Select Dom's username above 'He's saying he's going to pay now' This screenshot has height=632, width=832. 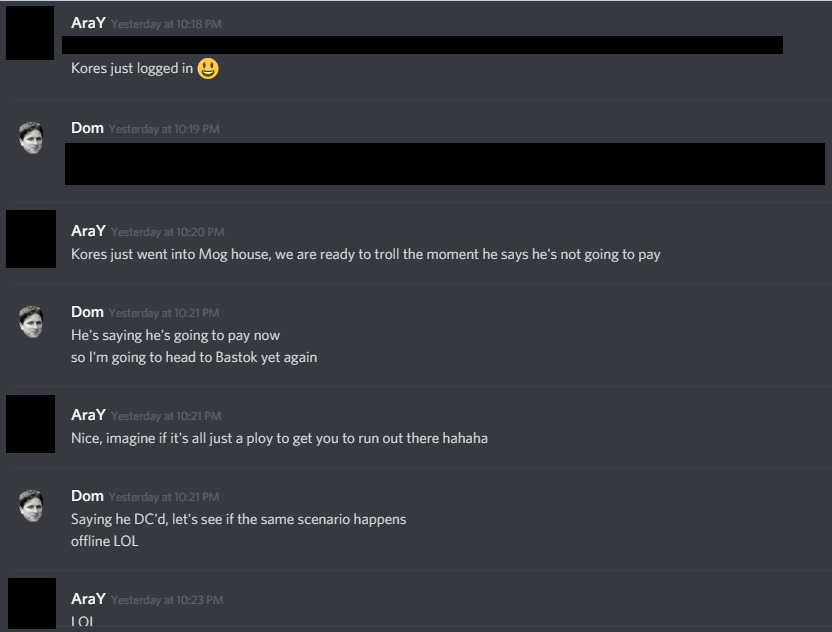point(87,312)
